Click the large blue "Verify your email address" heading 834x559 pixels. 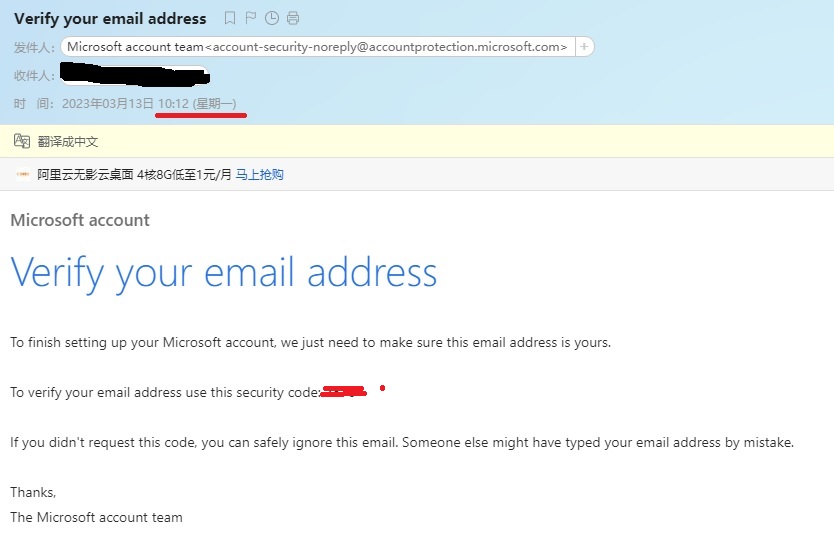pyautogui.click(x=224, y=272)
